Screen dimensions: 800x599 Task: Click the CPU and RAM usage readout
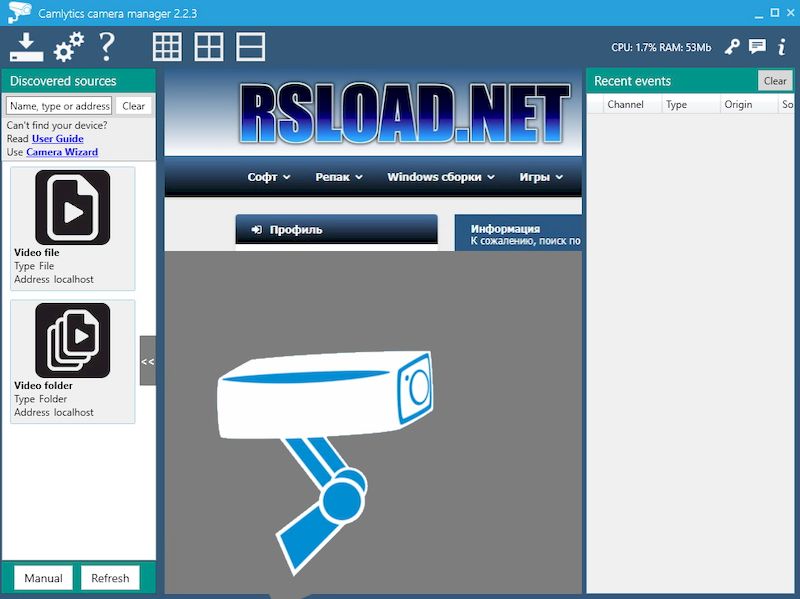[x=661, y=47]
